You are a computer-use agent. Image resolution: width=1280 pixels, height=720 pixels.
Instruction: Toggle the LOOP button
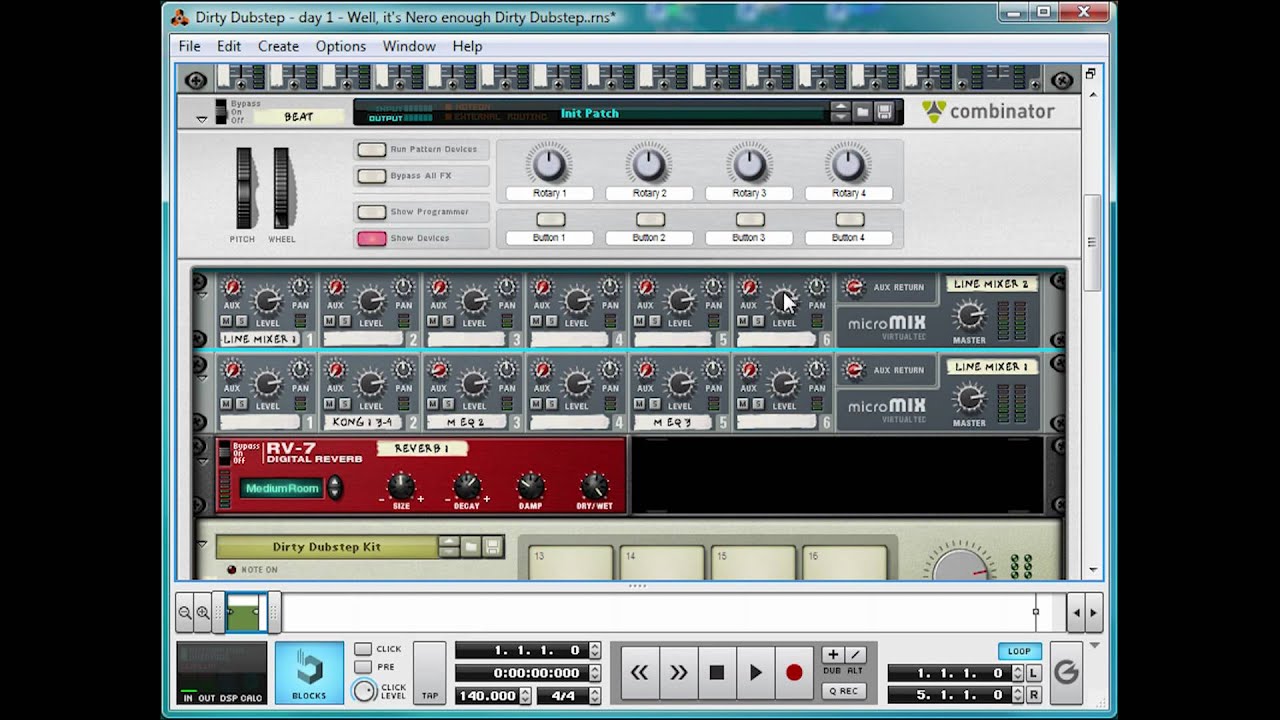point(1019,651)
